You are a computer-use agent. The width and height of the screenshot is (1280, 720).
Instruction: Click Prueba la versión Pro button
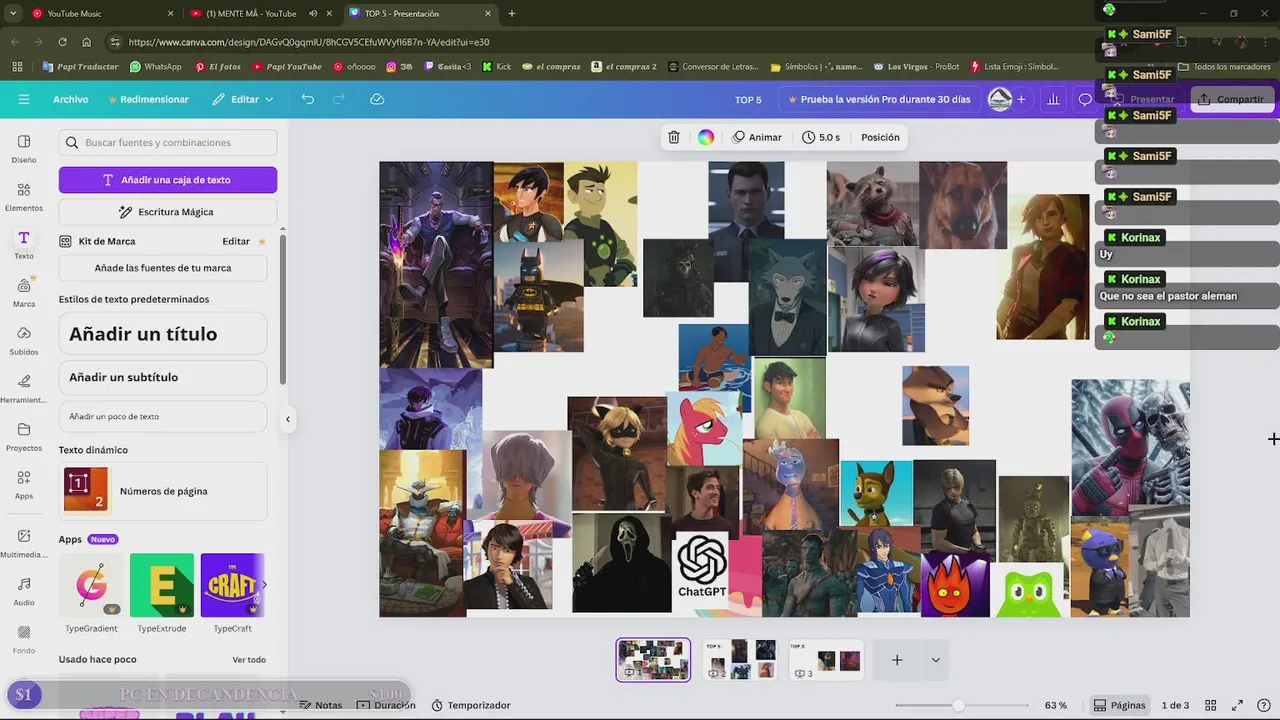879,99
